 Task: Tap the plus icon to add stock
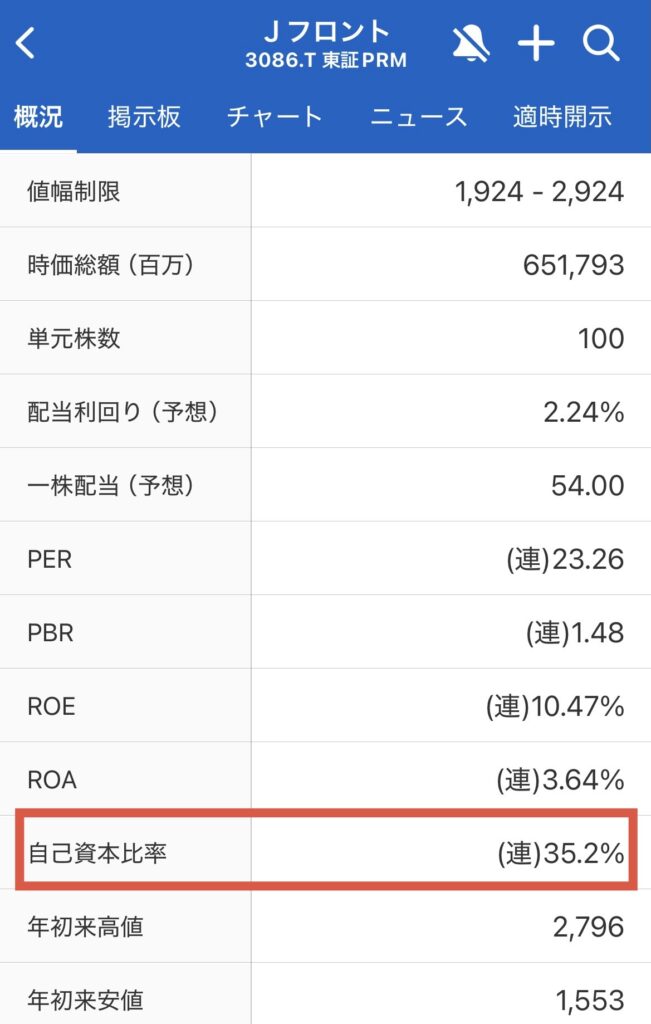[536, 44]
